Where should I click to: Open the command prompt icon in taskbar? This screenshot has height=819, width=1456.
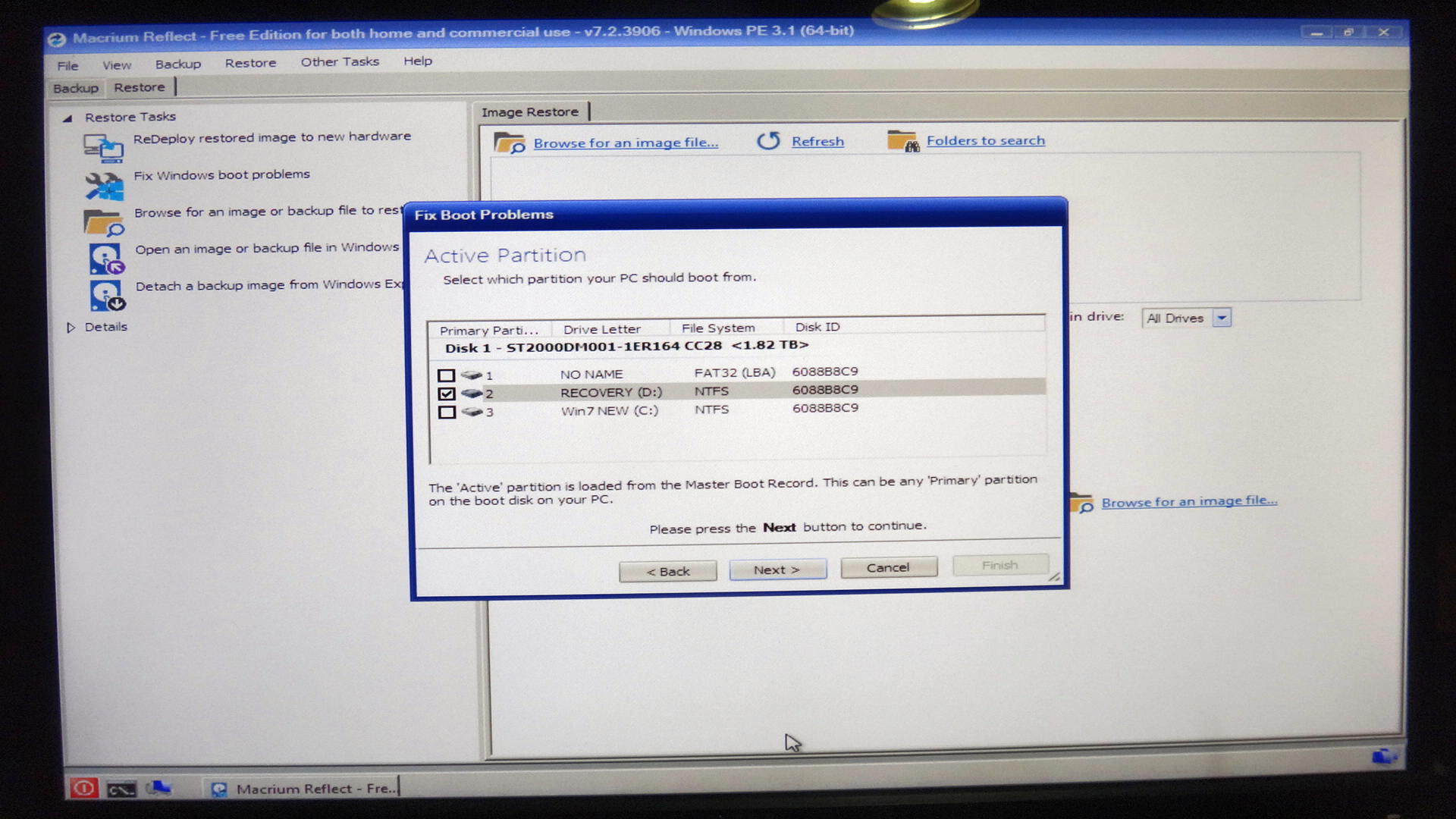[121, 789]
